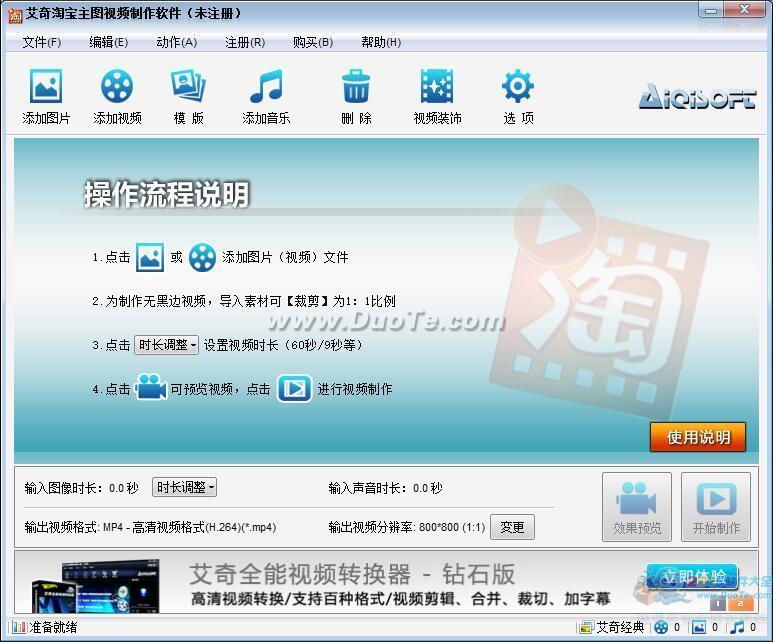The width and height of the screenshot is (773, 642).
Task: Click the 准备就绪 status text
Action: (x=53, y=627)
